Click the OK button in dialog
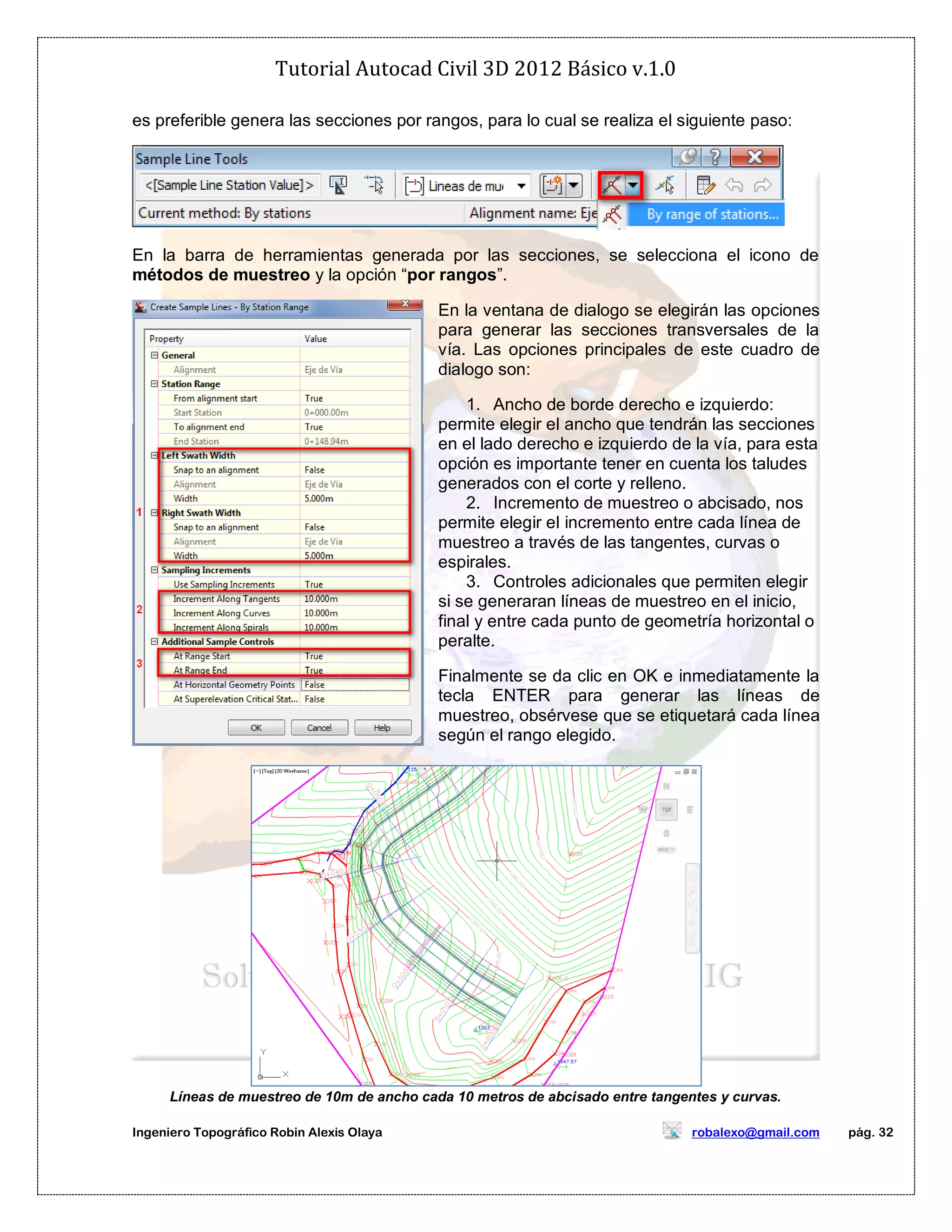Viewport: 952px width, 1232px height. click(256, 728)
